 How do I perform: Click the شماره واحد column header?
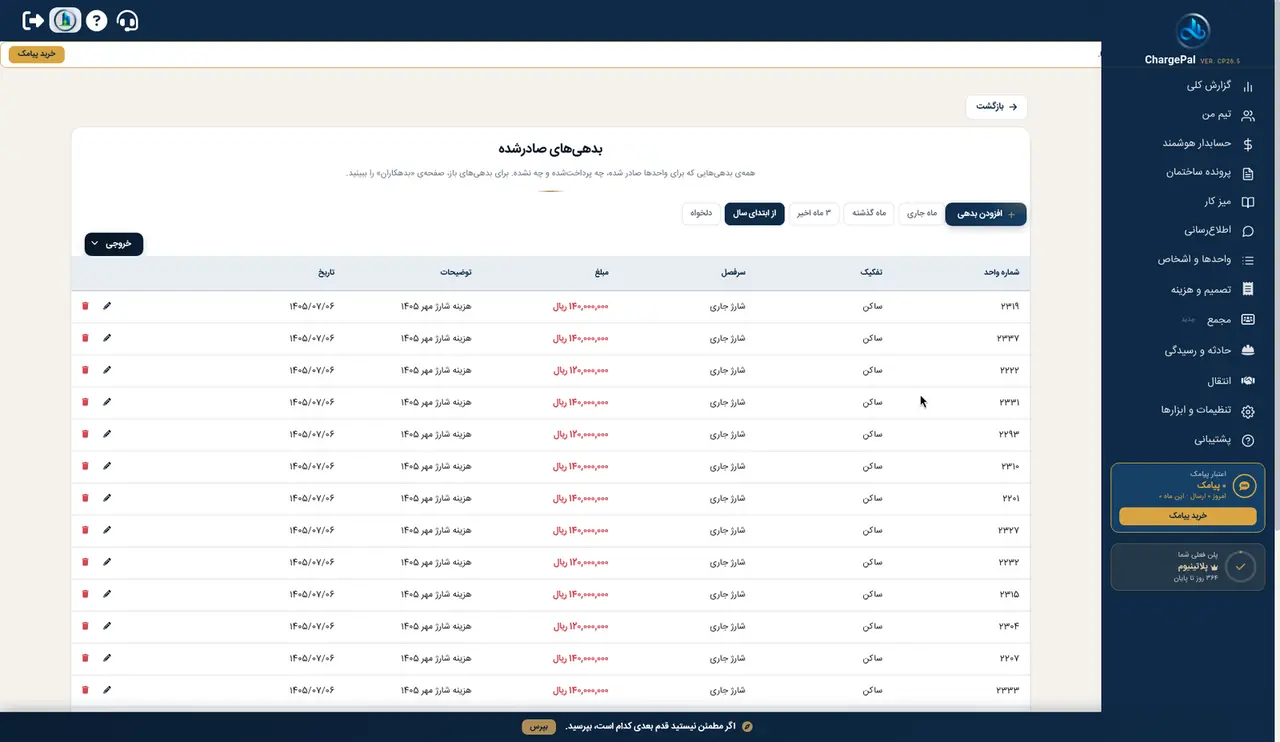point(1001,272)
